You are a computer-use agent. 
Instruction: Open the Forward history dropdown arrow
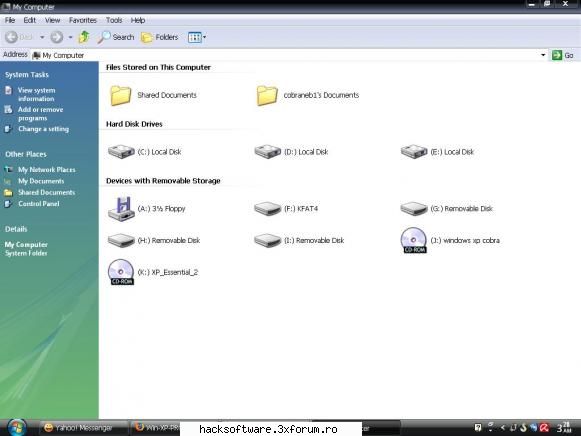coord(70,37)
